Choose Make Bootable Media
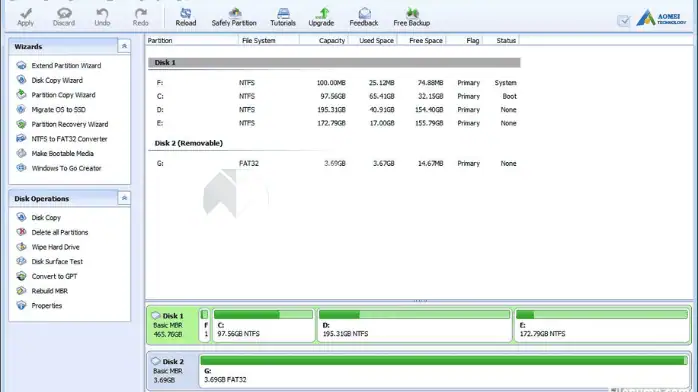This screenshot has width=698, height=392. [x=62, y=154]
